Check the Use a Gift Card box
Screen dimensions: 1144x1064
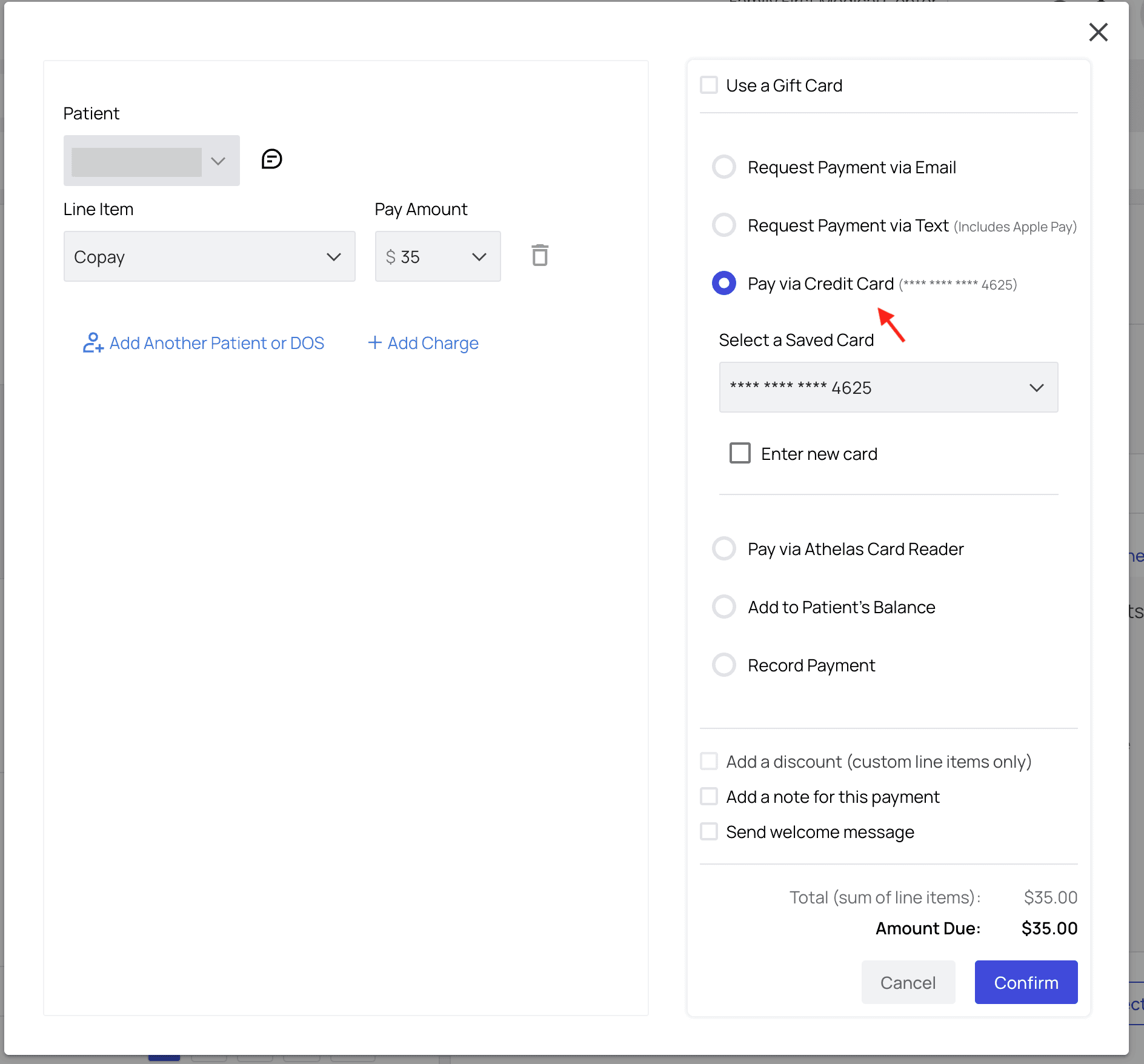tap(709, 85)
